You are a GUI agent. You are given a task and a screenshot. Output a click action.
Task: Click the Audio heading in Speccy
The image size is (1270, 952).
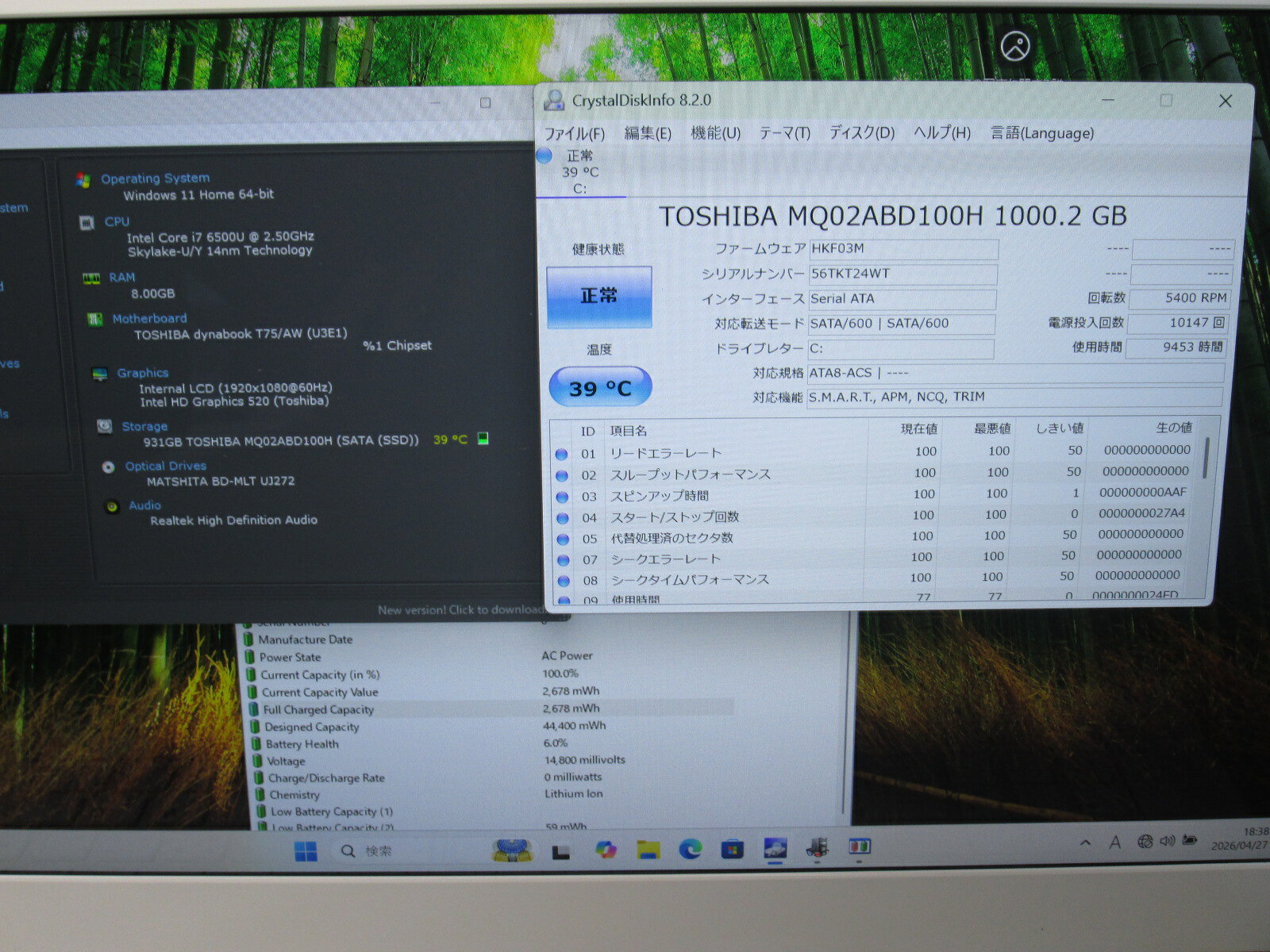pos(144,505)
